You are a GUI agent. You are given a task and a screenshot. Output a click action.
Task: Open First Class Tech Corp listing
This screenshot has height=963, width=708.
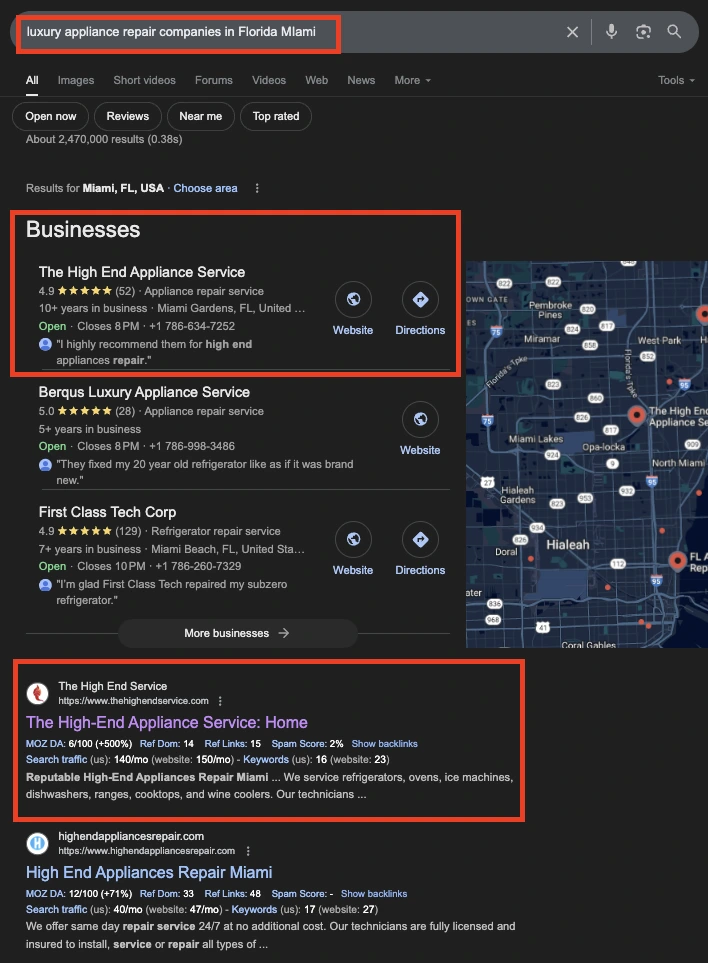tap(107, 512)
